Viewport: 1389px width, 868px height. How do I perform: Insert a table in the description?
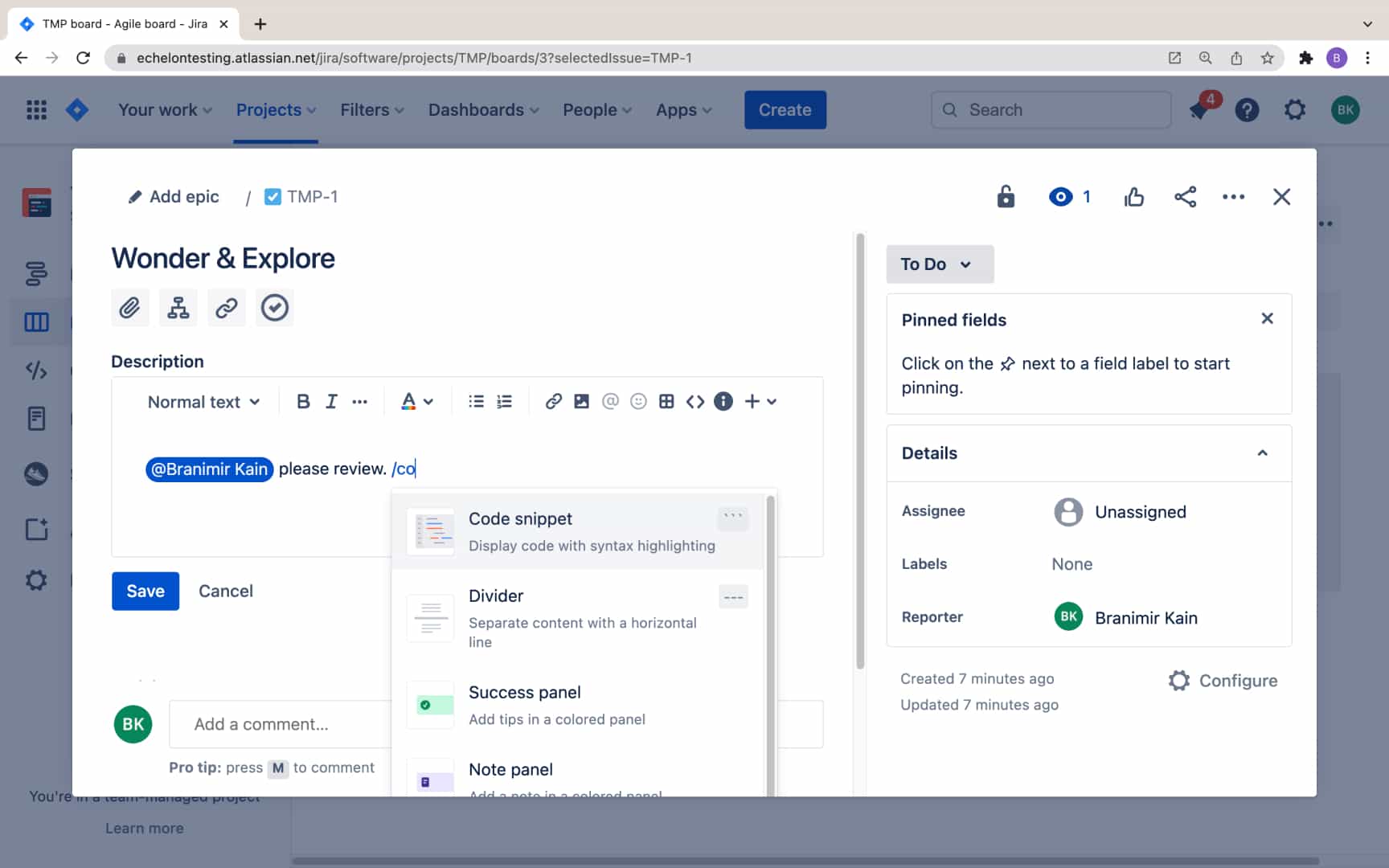[666, 401]
